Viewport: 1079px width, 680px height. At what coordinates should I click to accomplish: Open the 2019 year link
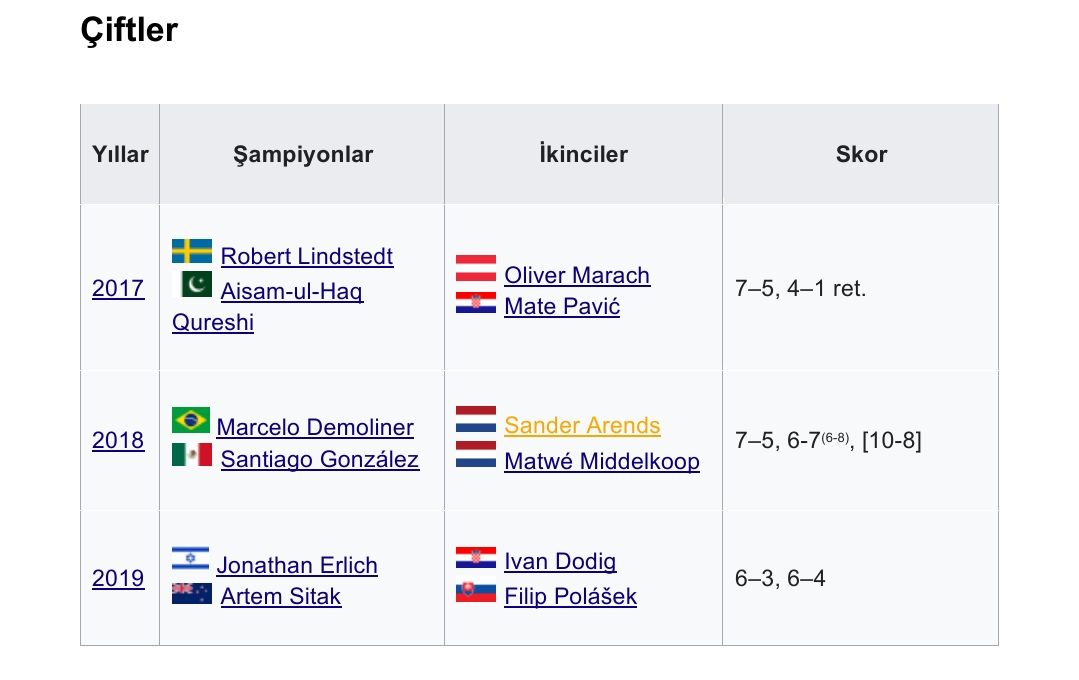click(118, 578)
